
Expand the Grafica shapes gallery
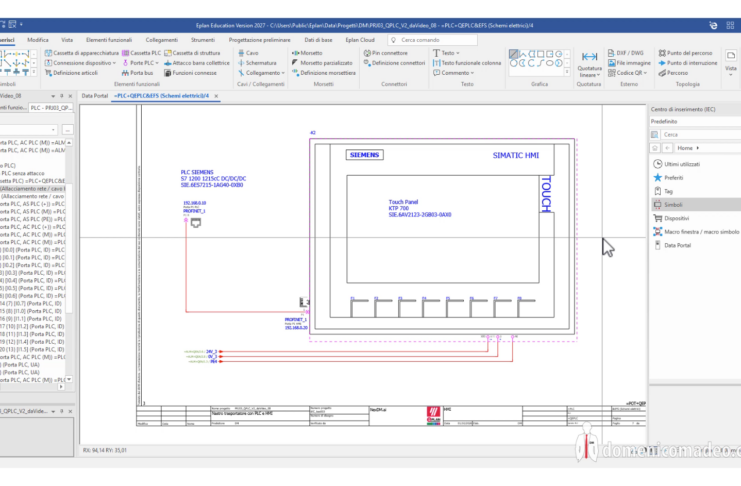point(567,72)
